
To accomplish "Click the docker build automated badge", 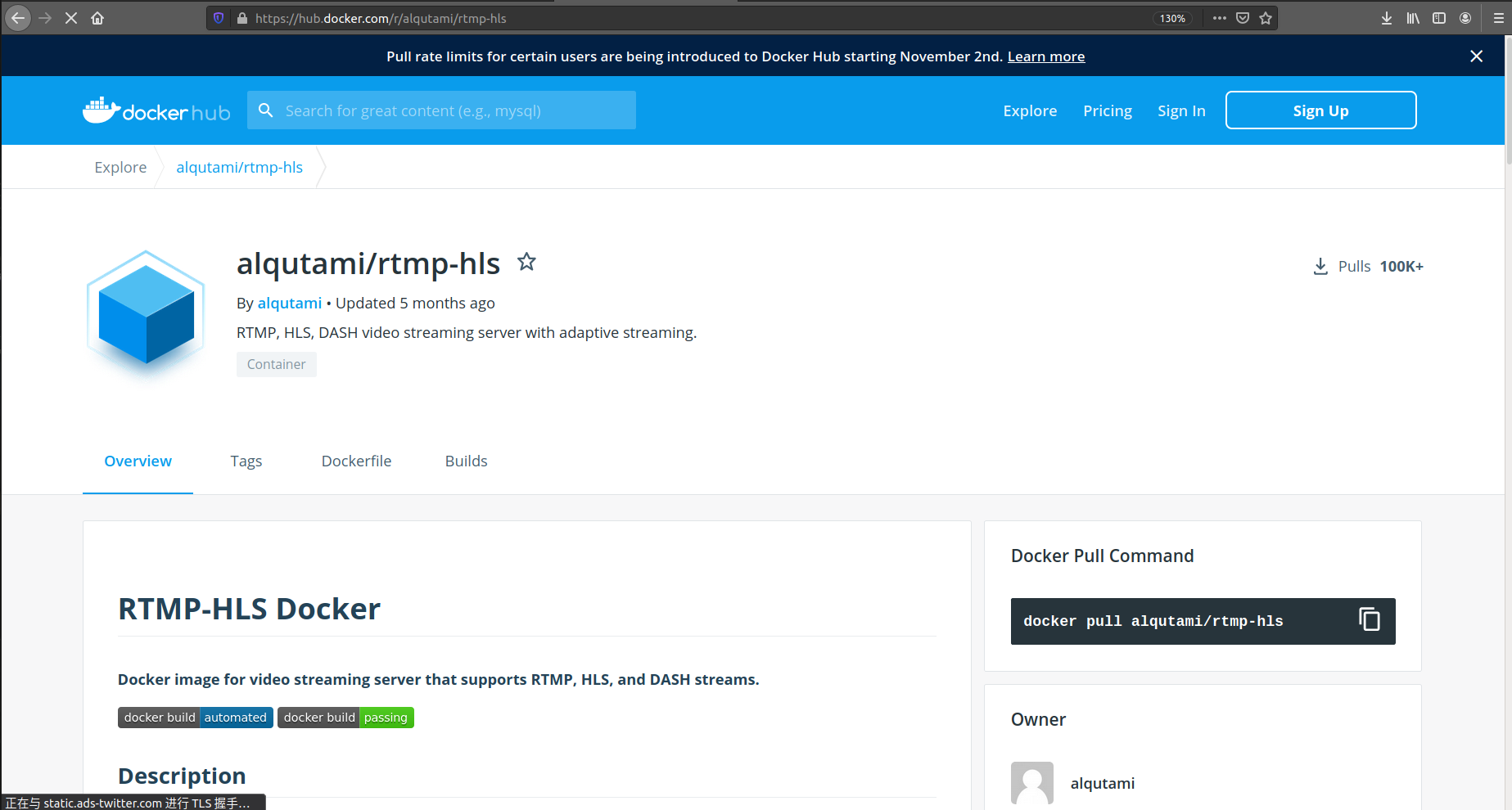I will [x=196, y=718].
